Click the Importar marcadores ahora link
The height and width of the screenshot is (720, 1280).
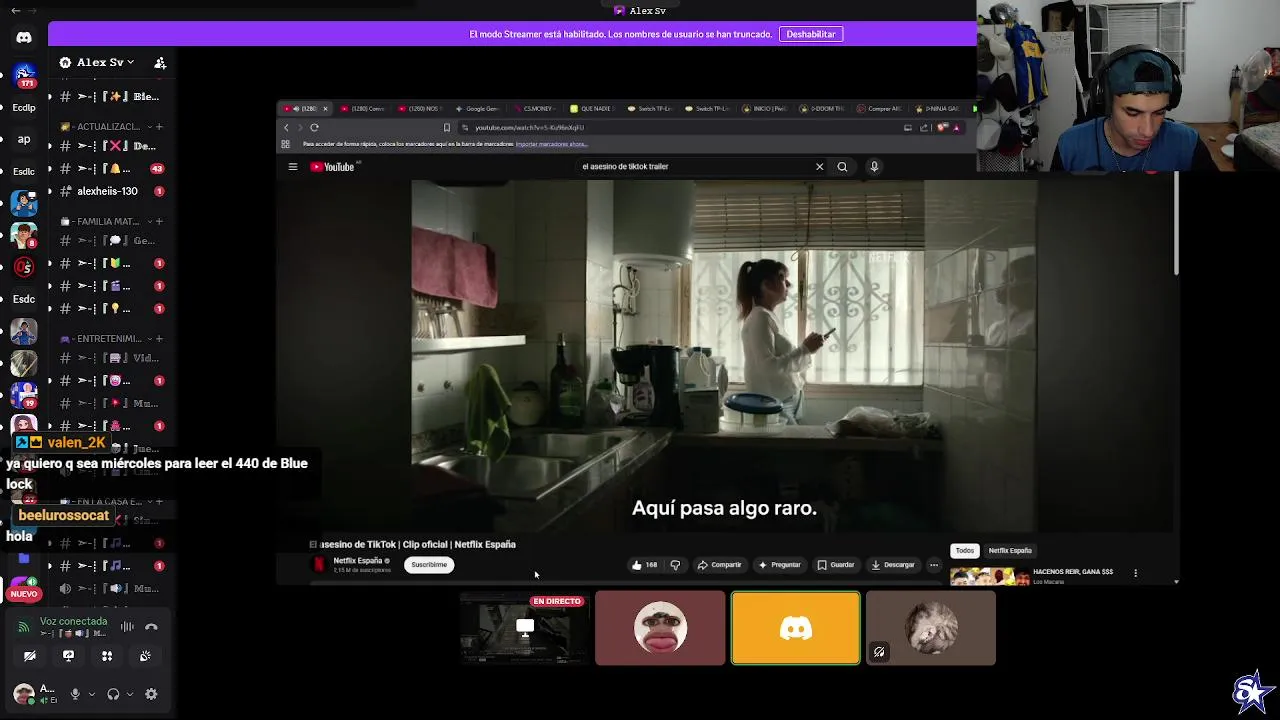[551, 144]
